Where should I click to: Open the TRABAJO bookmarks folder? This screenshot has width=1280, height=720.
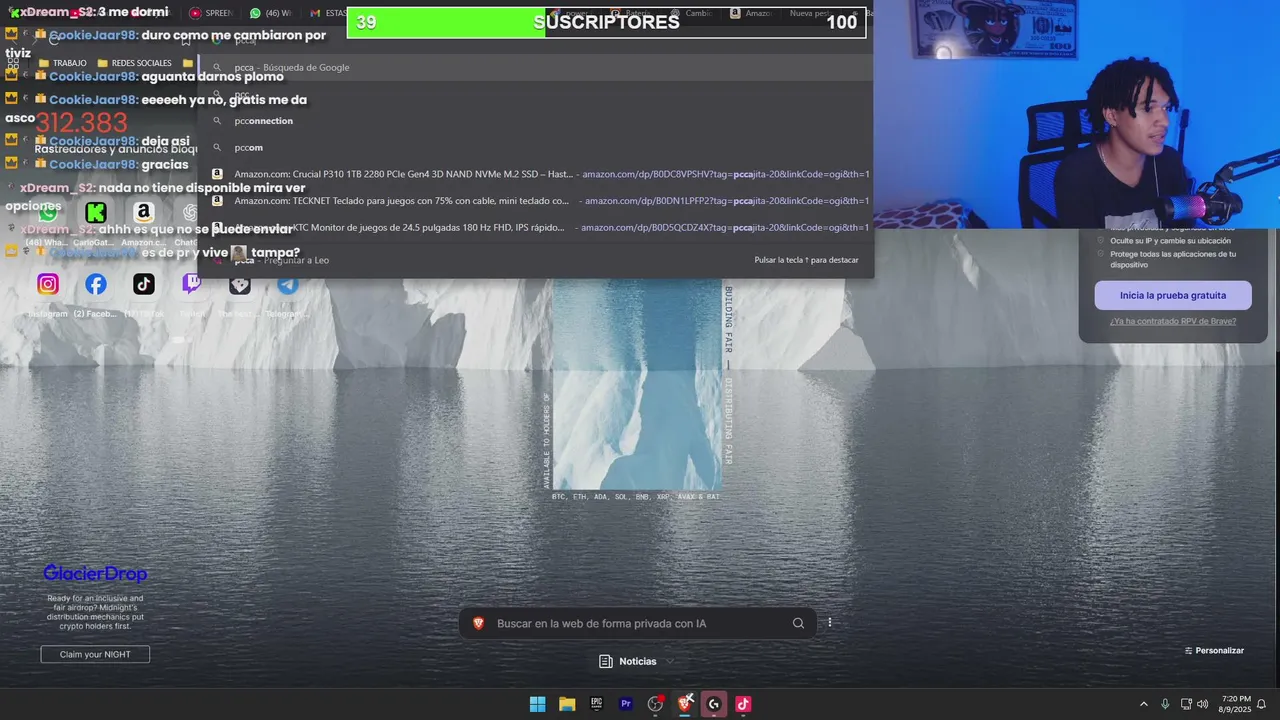(62, 63)
